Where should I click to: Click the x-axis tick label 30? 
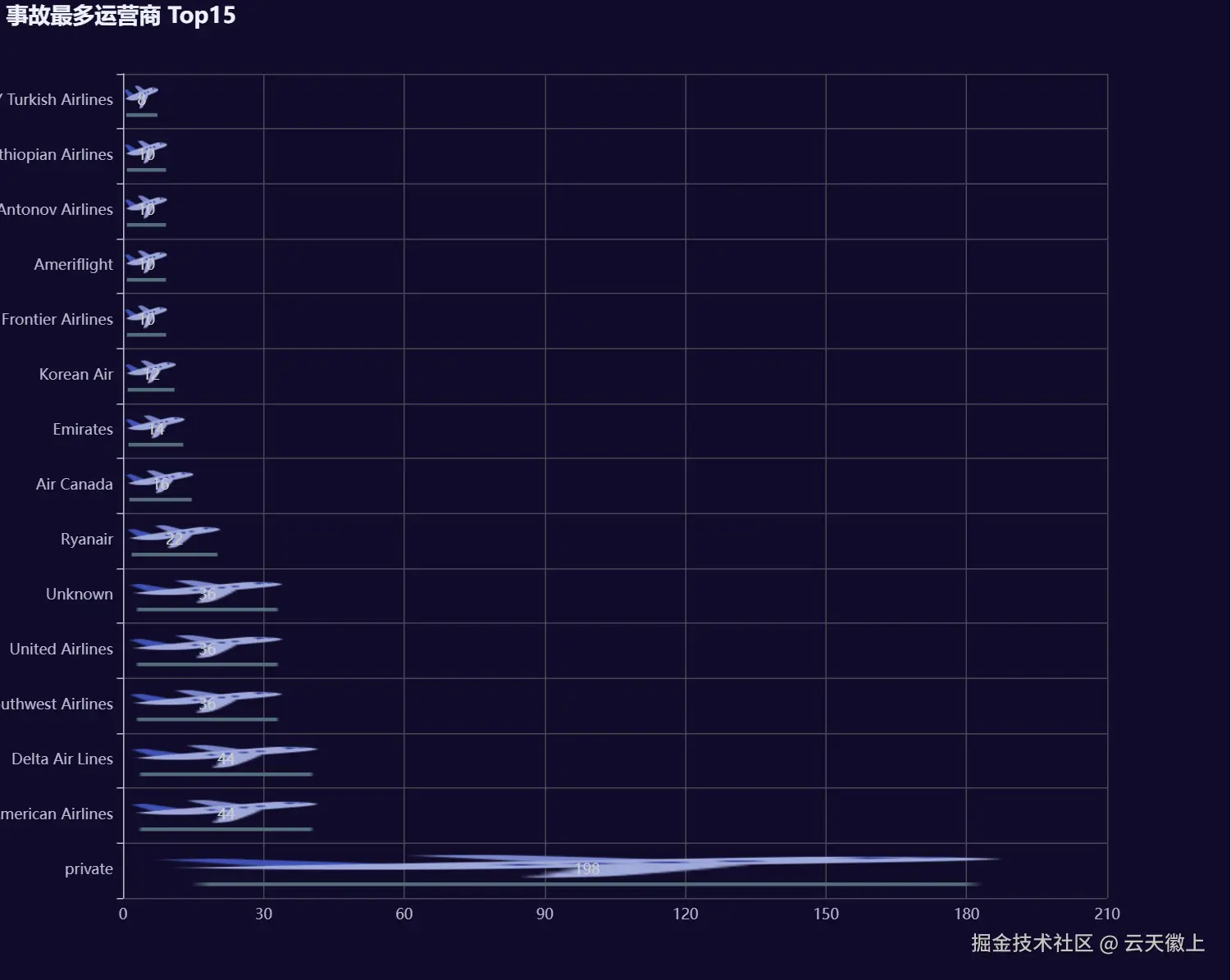point(263,914)
